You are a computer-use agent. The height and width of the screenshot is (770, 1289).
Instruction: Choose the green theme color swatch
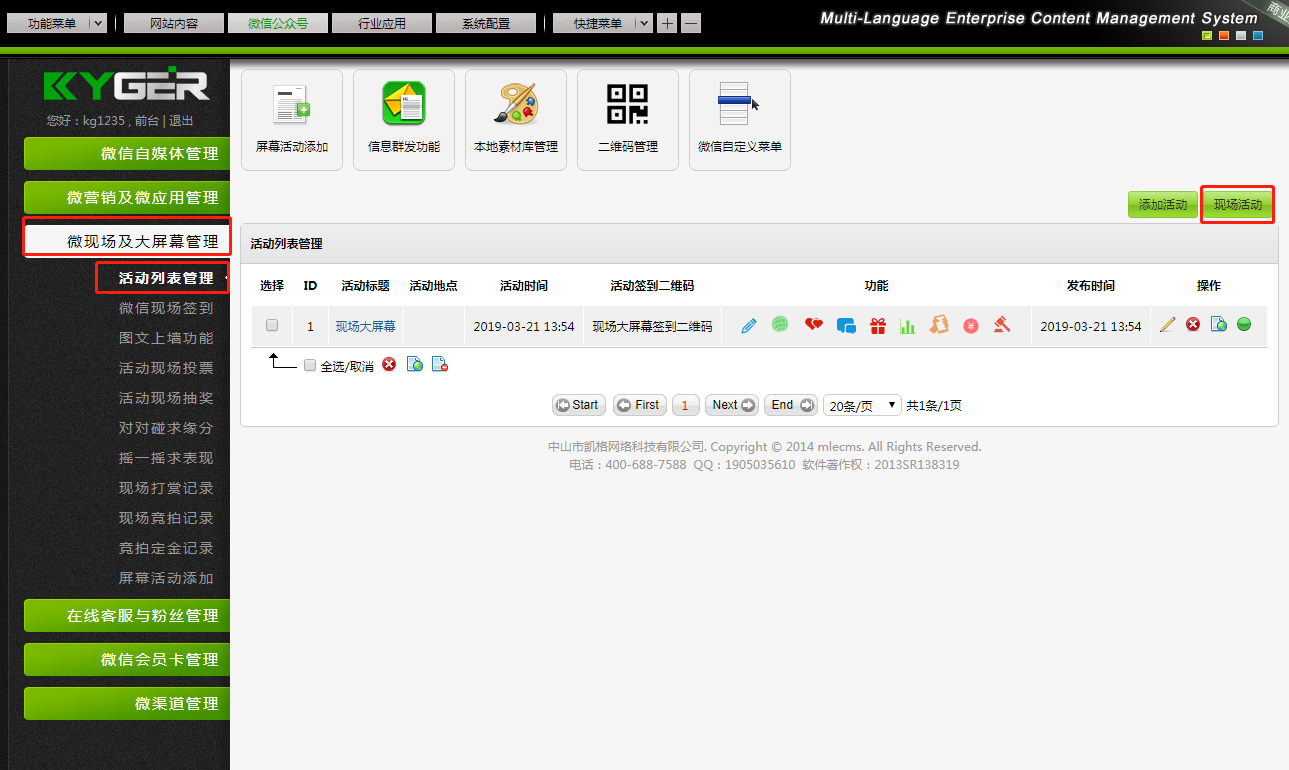coord(1207,36)
